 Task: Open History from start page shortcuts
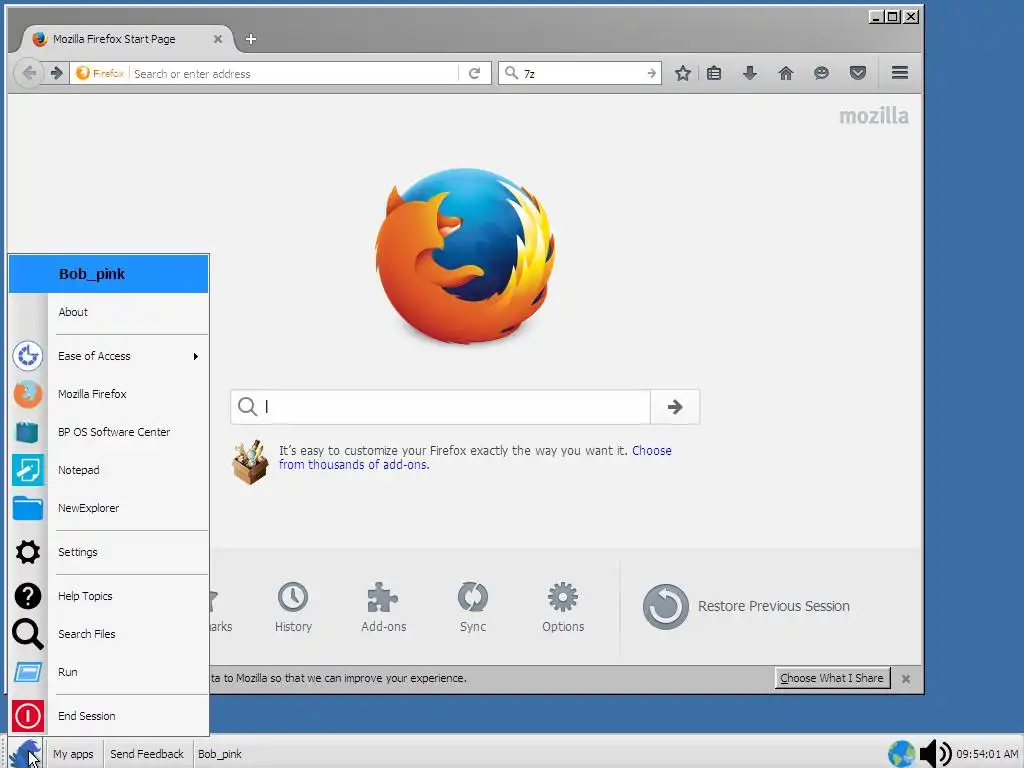pos(293,607)
